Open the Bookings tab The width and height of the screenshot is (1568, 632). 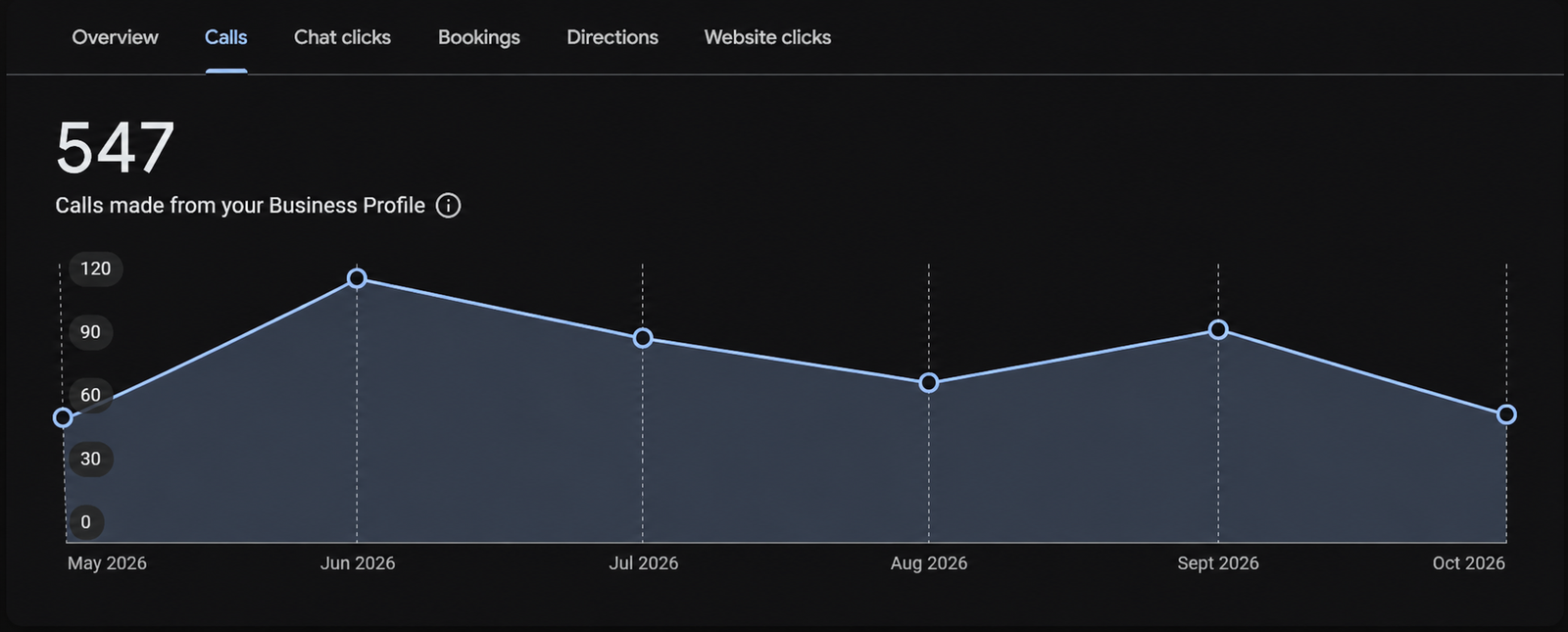pyautogui.click(x=478, y=37)
